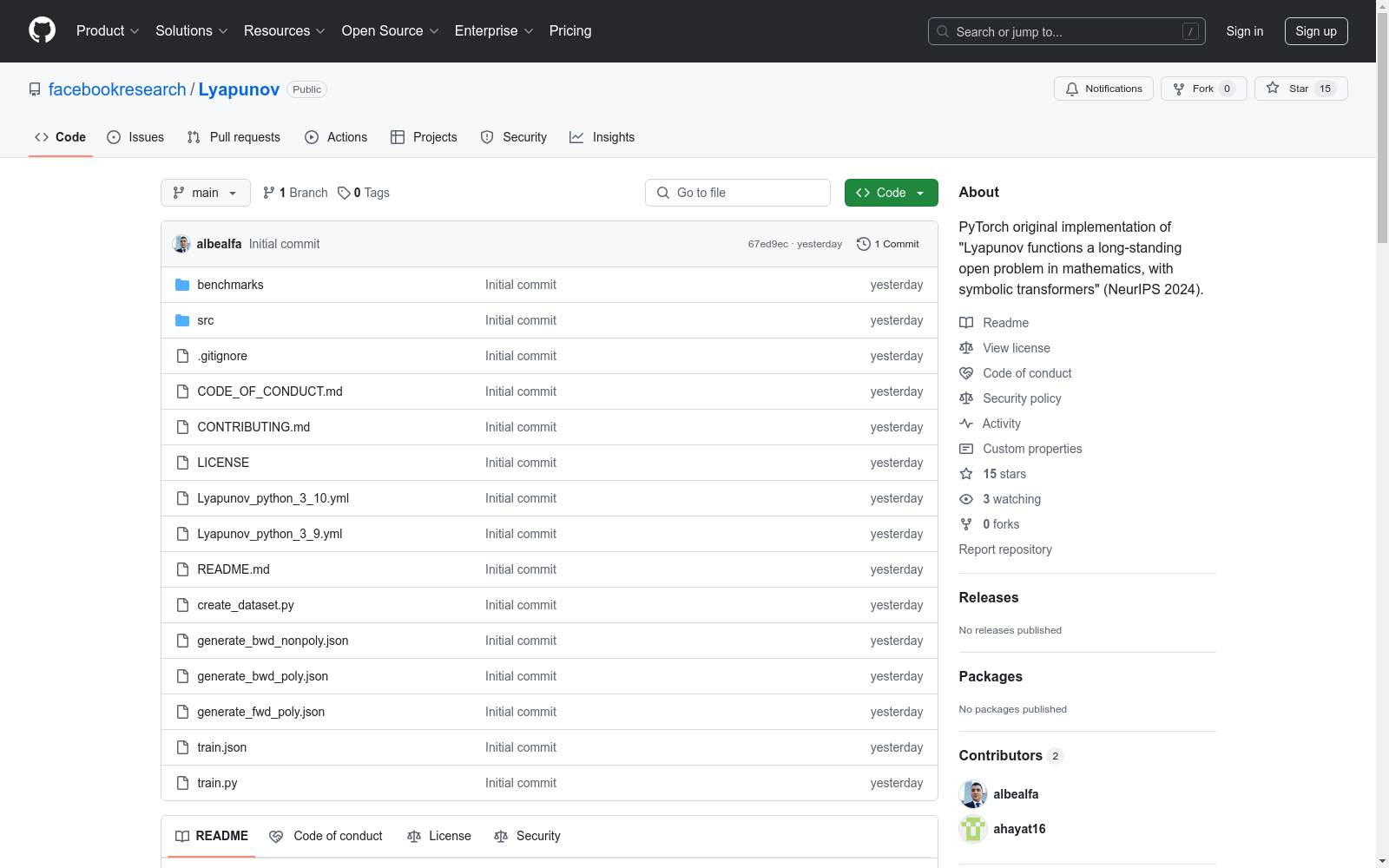Open the .gitignore file
1389x868 pixels.
(222, 356)
